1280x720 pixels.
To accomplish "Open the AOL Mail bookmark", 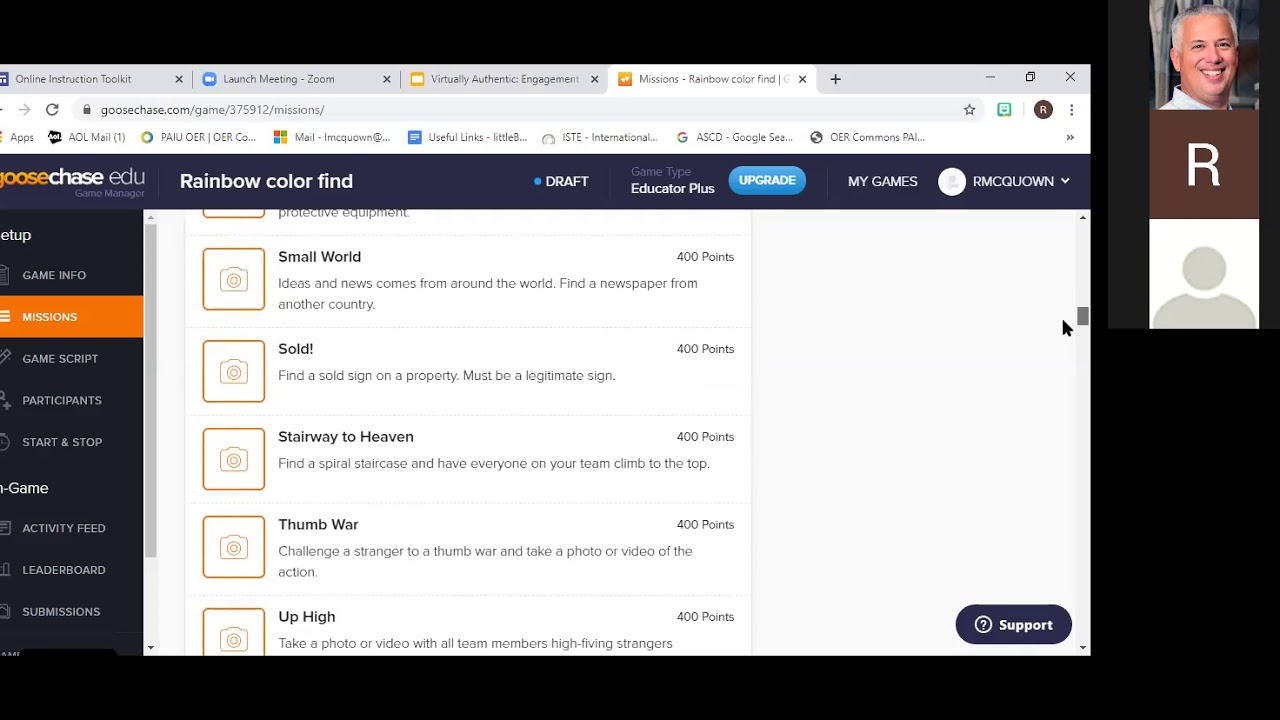I will click(x=87, y=137).
